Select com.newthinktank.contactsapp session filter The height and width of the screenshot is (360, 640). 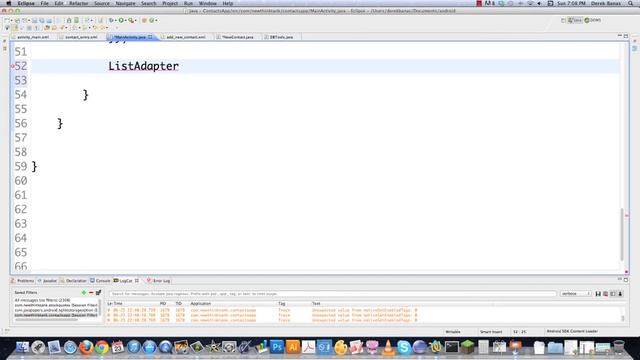pyautogui.click(x=56, y=315)
